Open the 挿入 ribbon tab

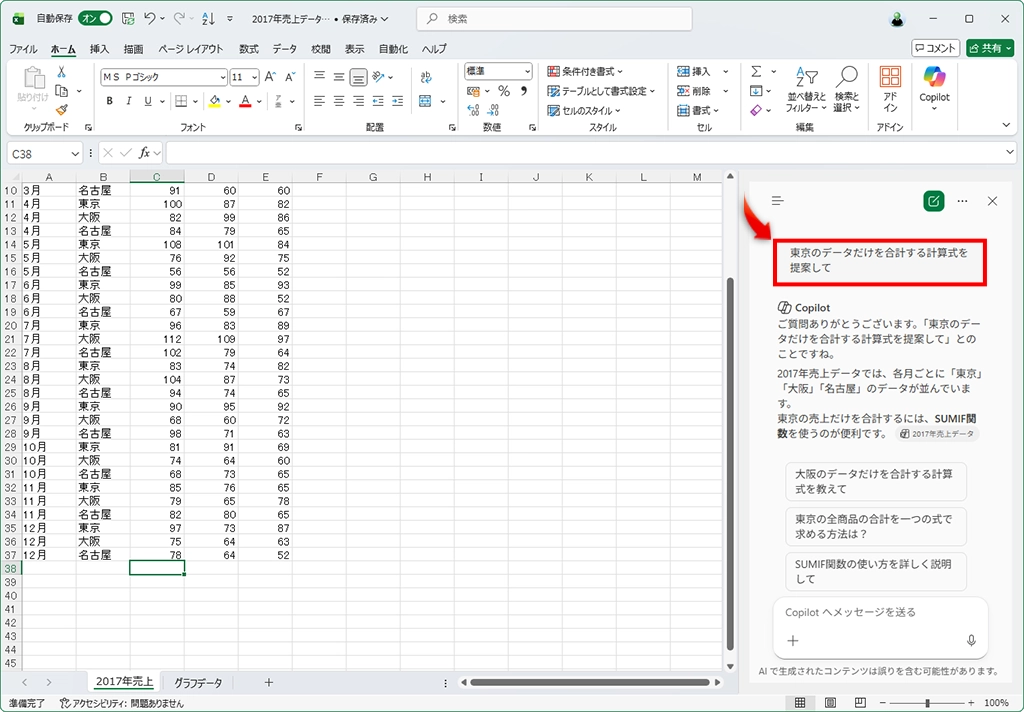[x=100, y=49]
